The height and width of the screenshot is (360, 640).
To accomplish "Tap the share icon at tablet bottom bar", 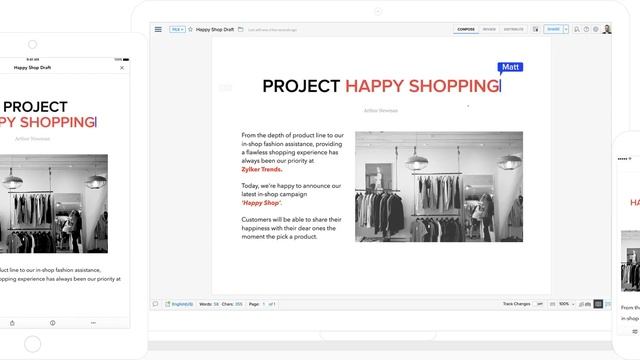I will click(12, 323).
